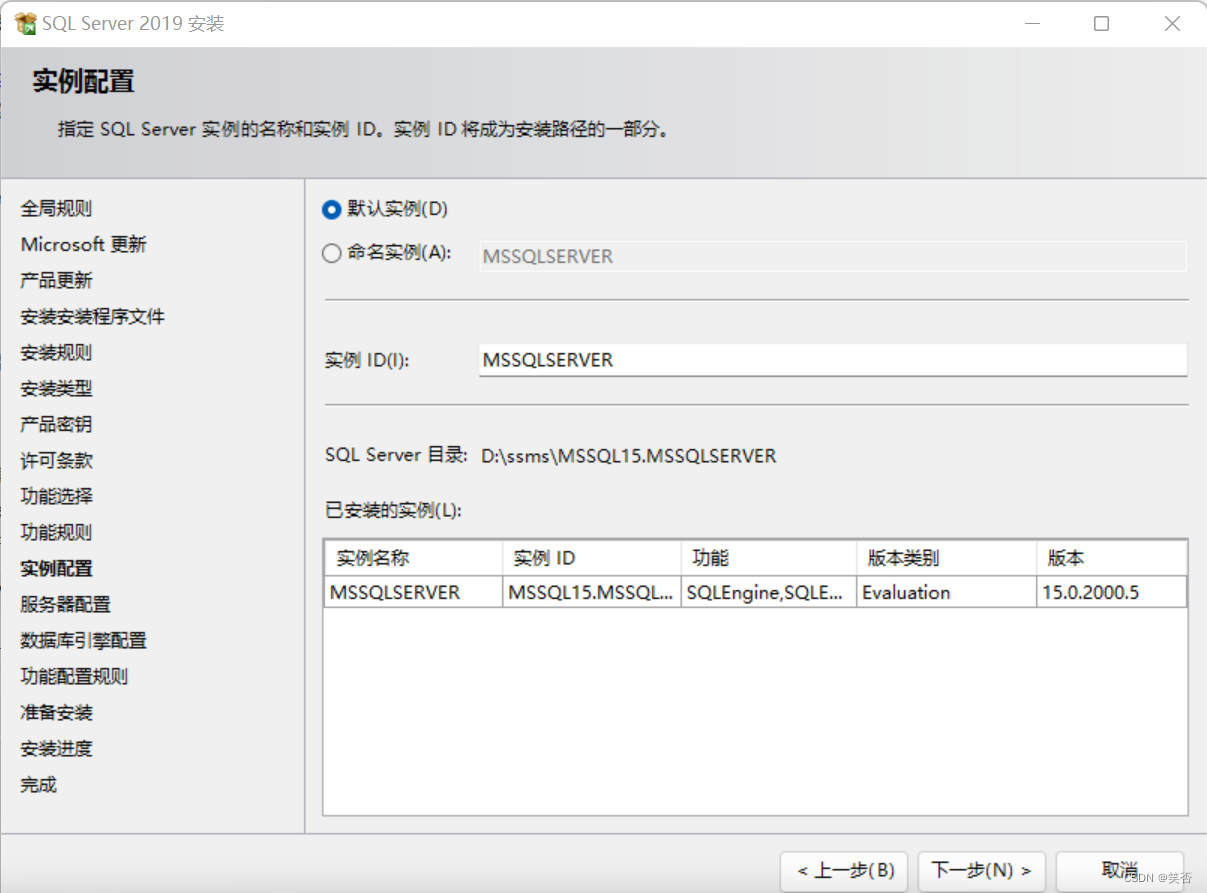Click the 安装类型 step

[x=56, y=388]
